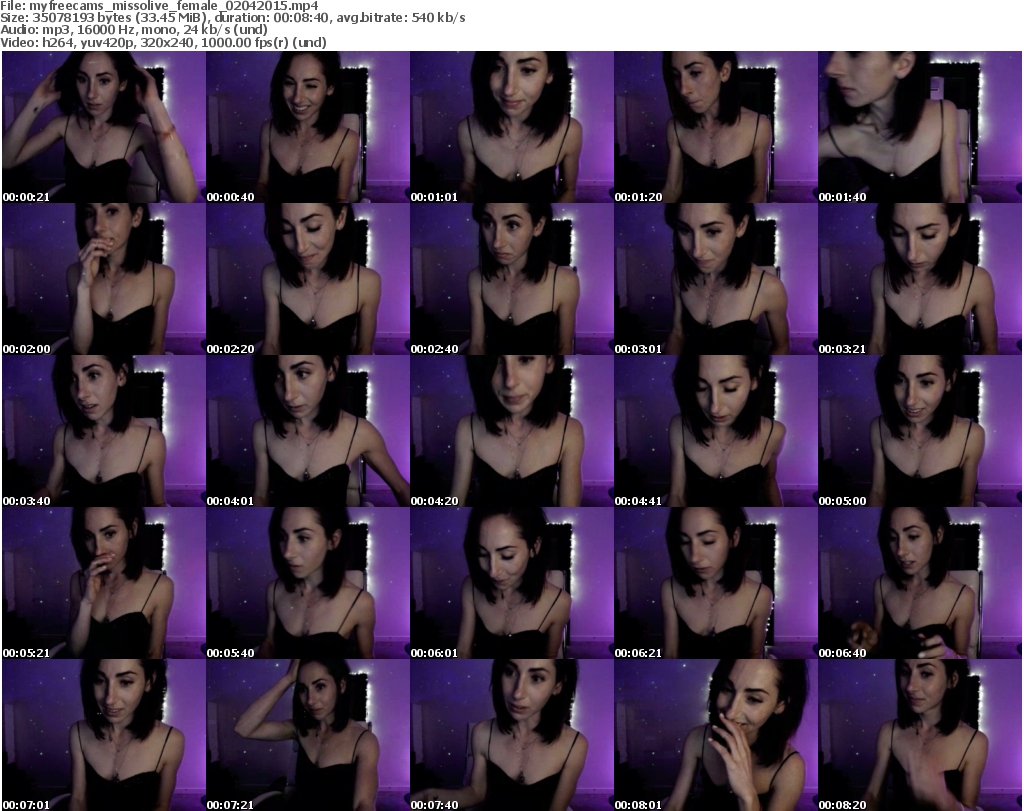Click the thumbnail stamped 00:00:40
Viewport: 1024px width, 811px height.
coord(308,127)
